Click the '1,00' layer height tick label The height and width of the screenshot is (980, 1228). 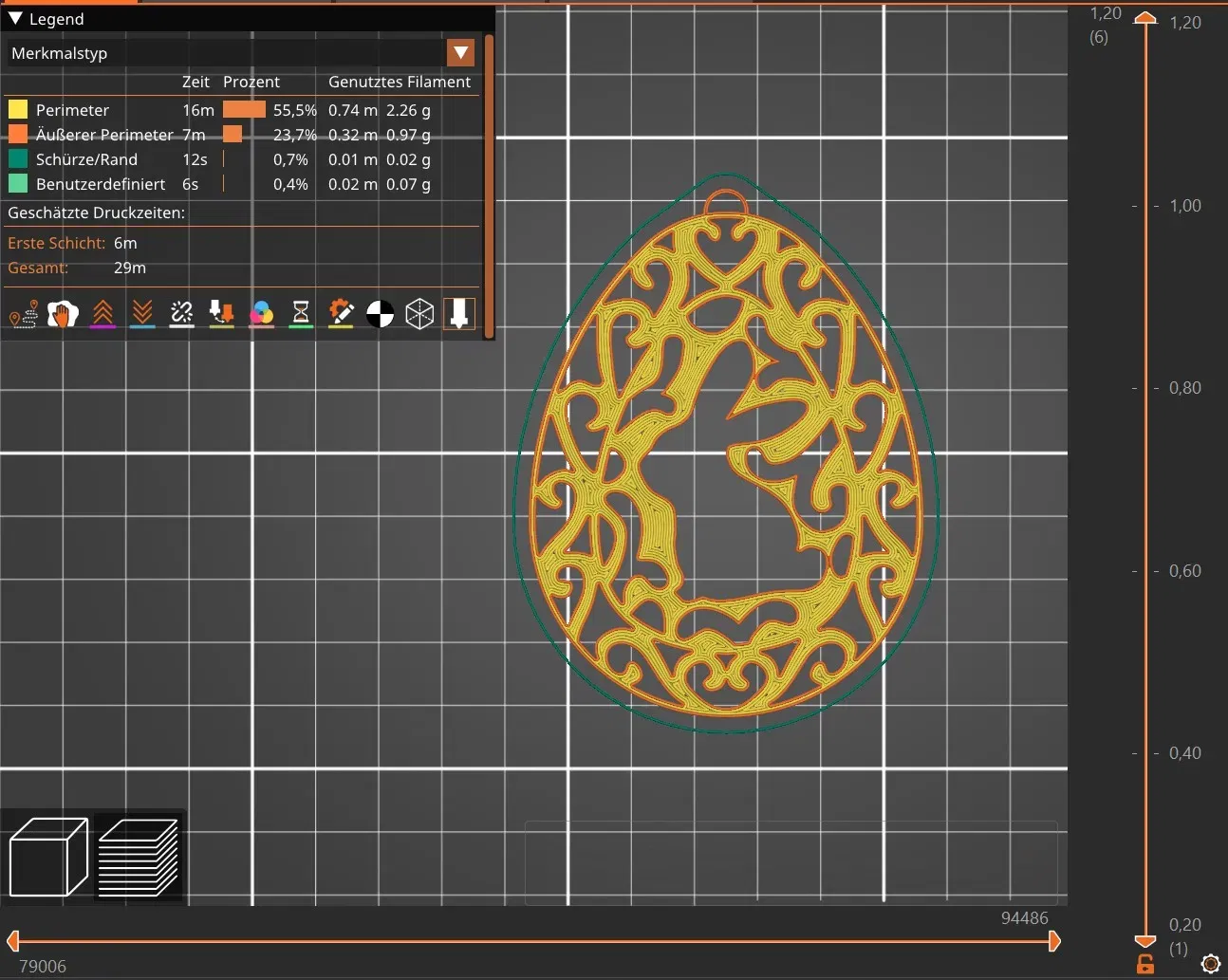(x=1185, y=206)
